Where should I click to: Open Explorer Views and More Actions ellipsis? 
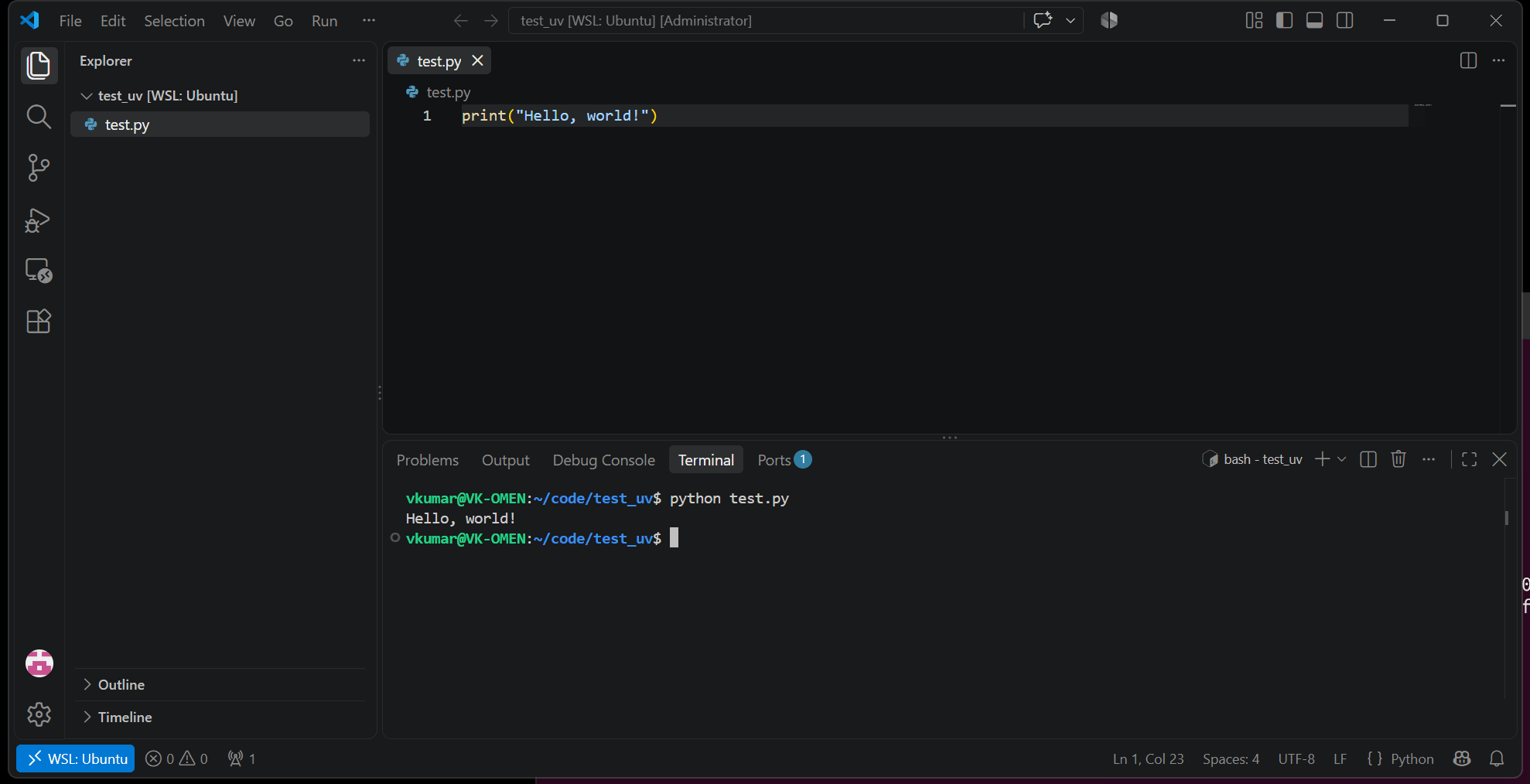359,60
